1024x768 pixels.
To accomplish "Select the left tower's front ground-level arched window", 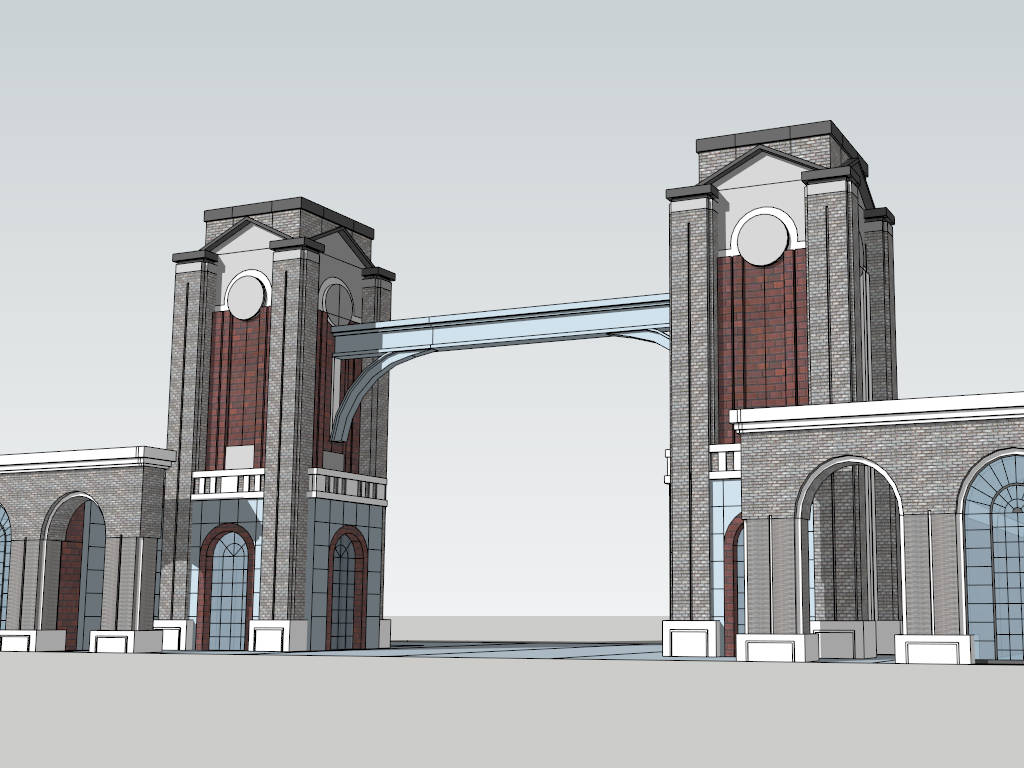I will click(x=229, y=590).
